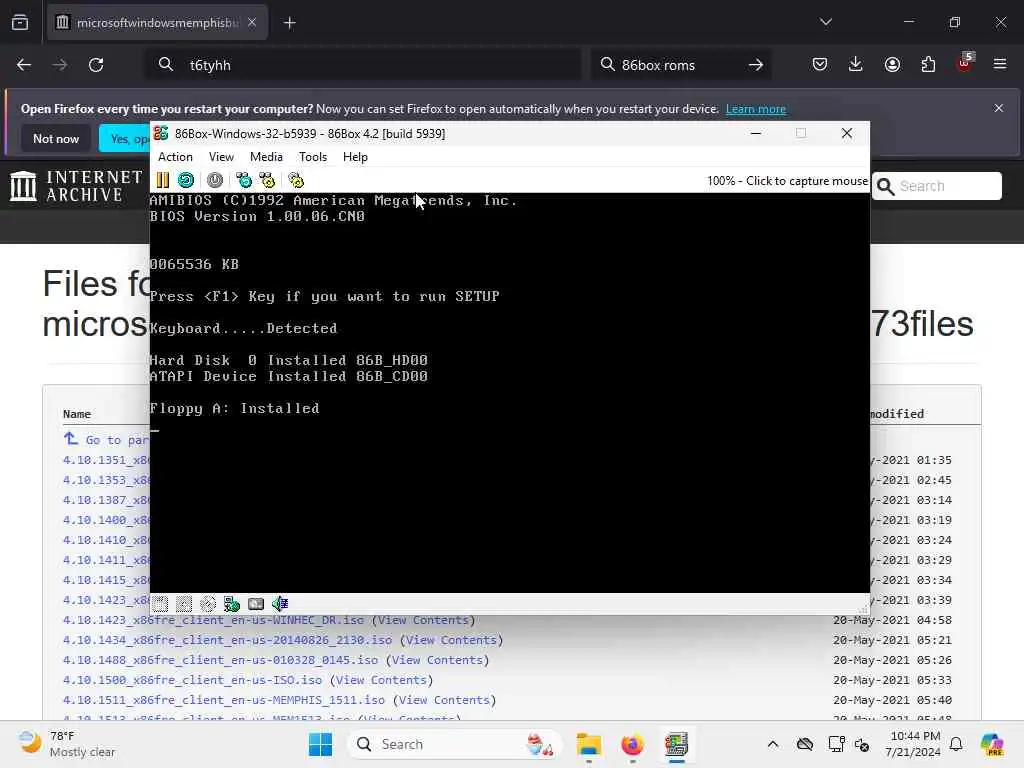
Task: Click second floppy drive status icon
Action: [184, 604]
